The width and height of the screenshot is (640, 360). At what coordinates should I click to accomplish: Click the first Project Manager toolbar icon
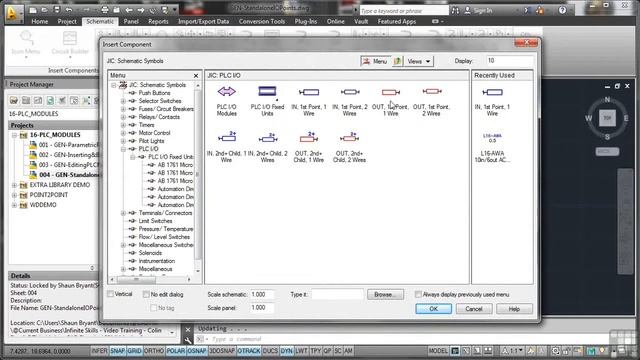[x=14, y=100]
